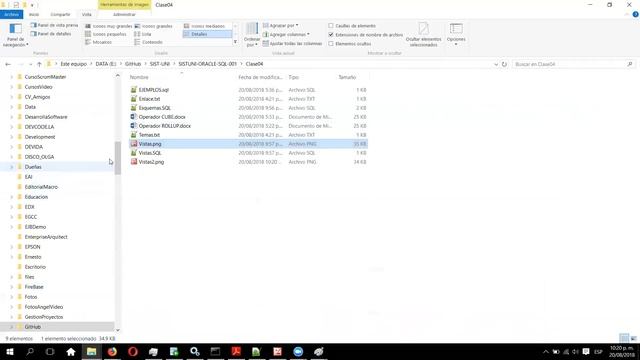Choose Iconos grandes layout
The height and width of the screenshot is (360, 640).
click(x=153, y=26)
